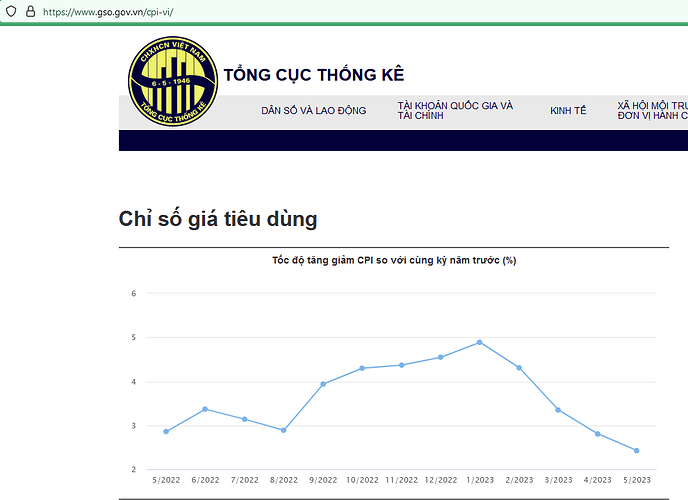Select the 7/2022 data point on chart
The width and height of the screenshot is (688, 500).
244,419
